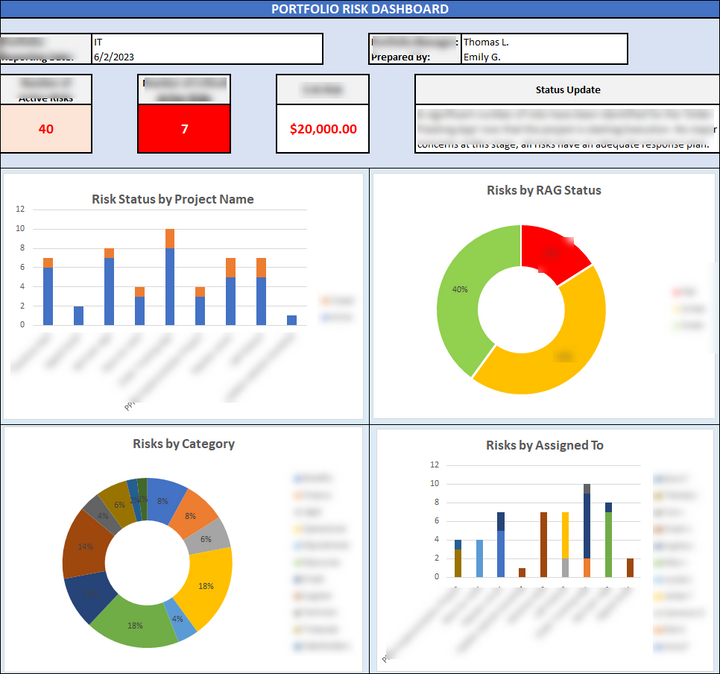Select the cell containing IT
The height and width of the screenshot is (674, 720).
[206, 42]
